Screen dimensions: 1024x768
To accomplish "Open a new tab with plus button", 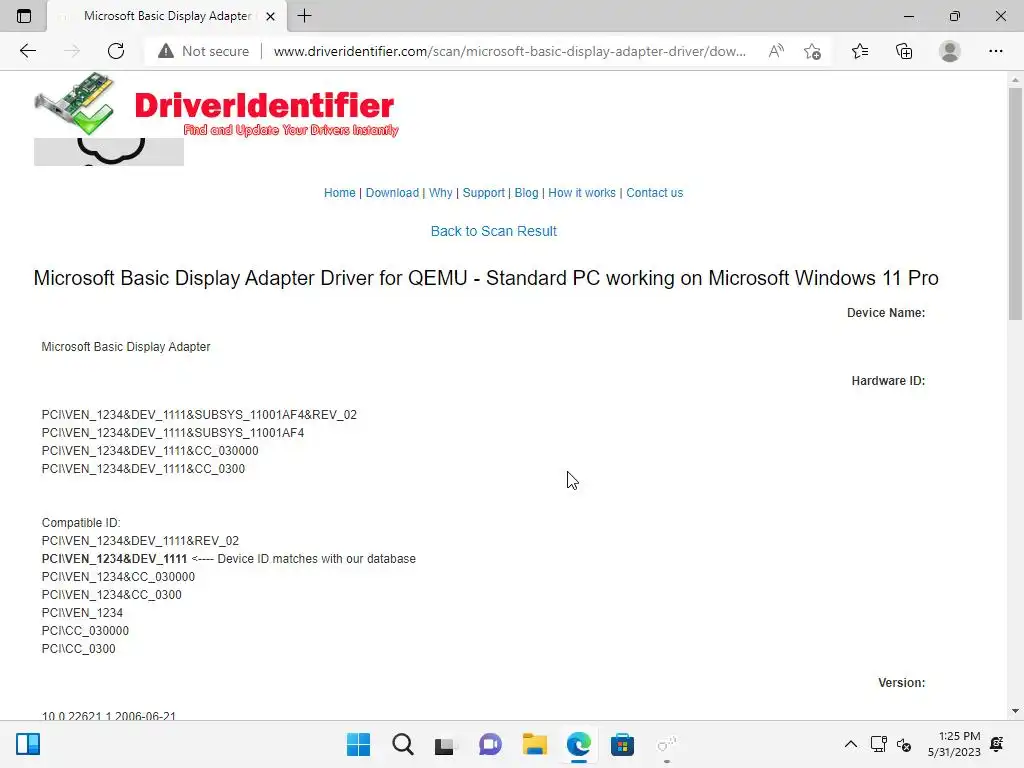I will (304, 16).
